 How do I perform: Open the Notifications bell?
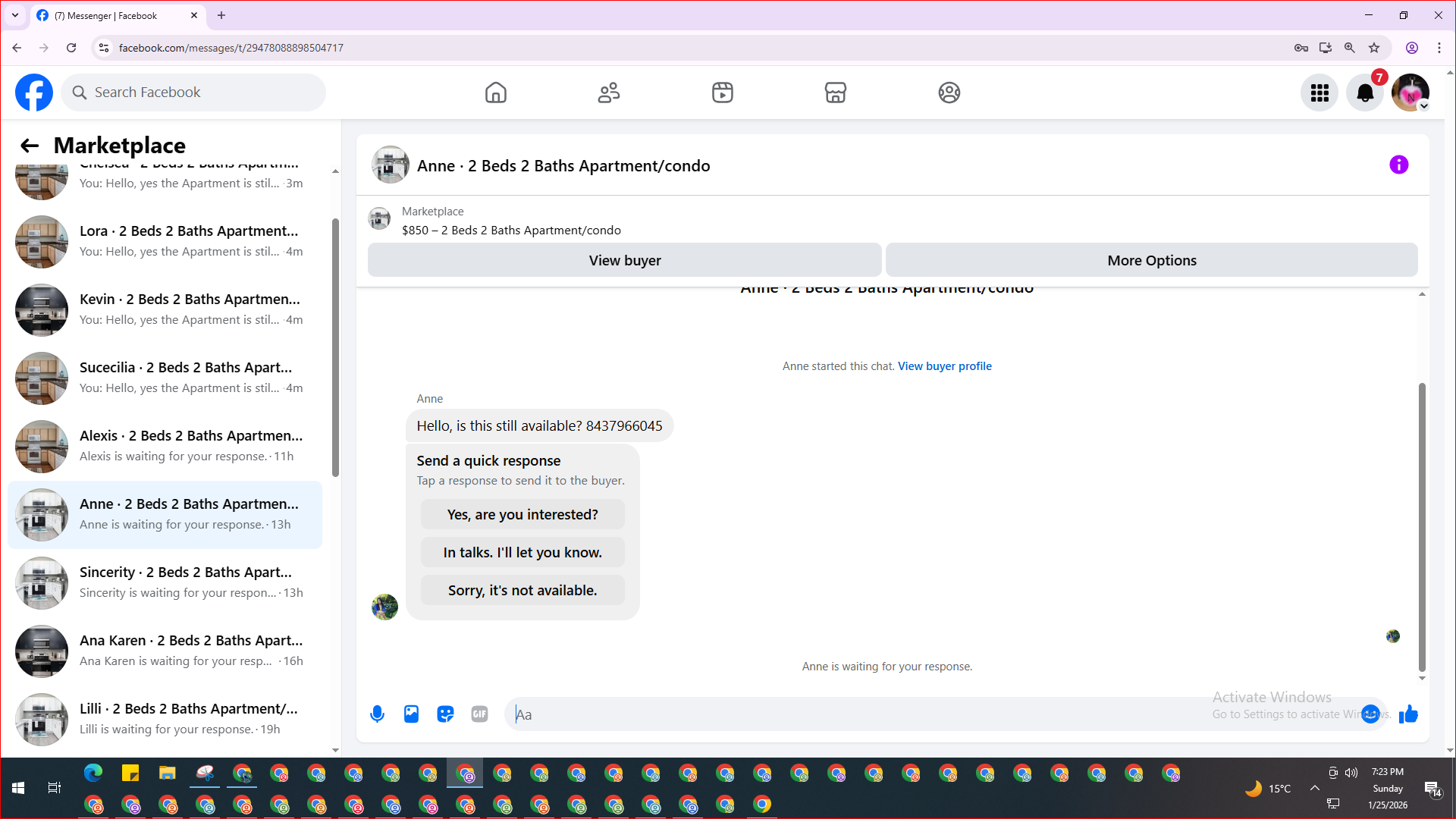point(1365,93)
